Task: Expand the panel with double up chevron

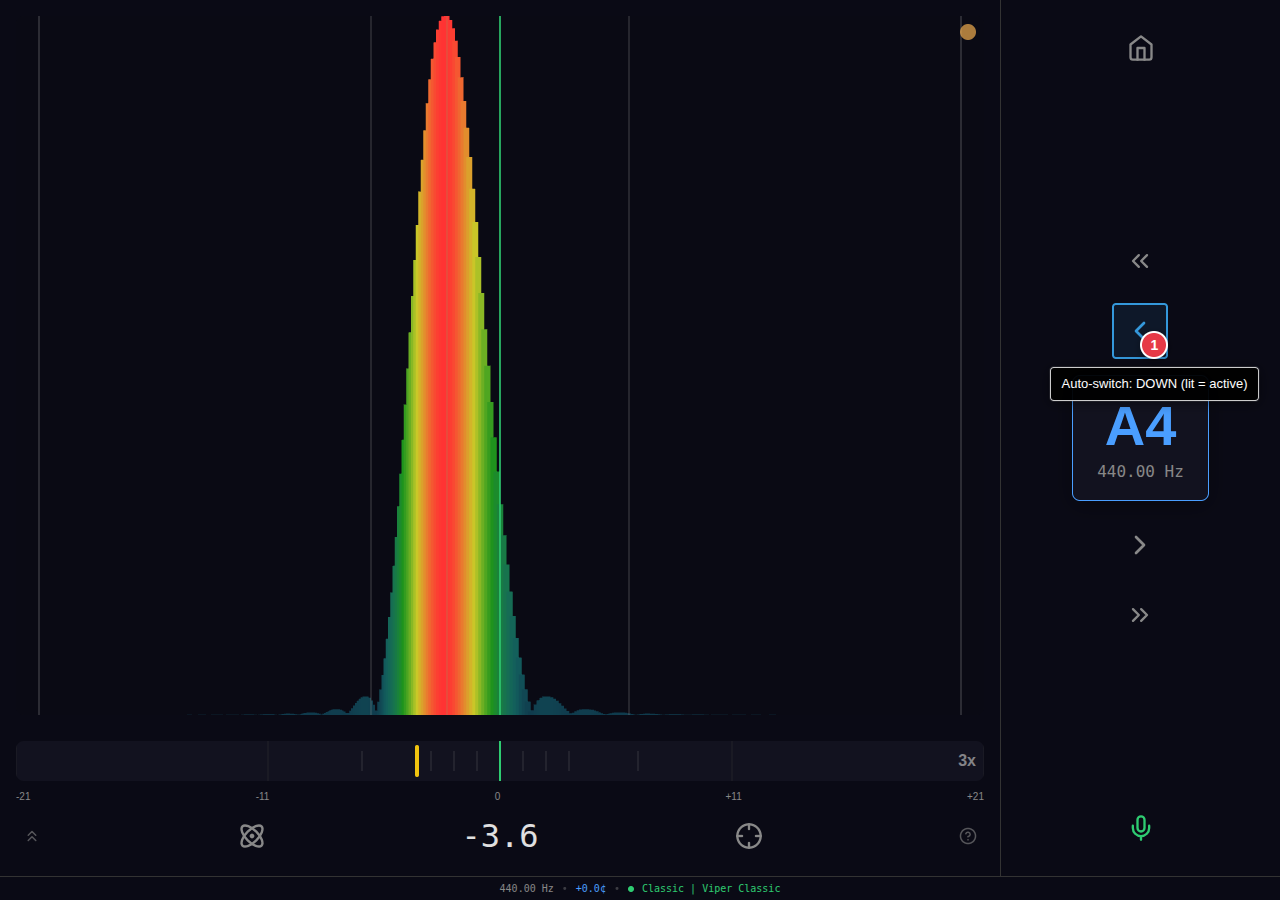Action: click(x=32, y=836)
